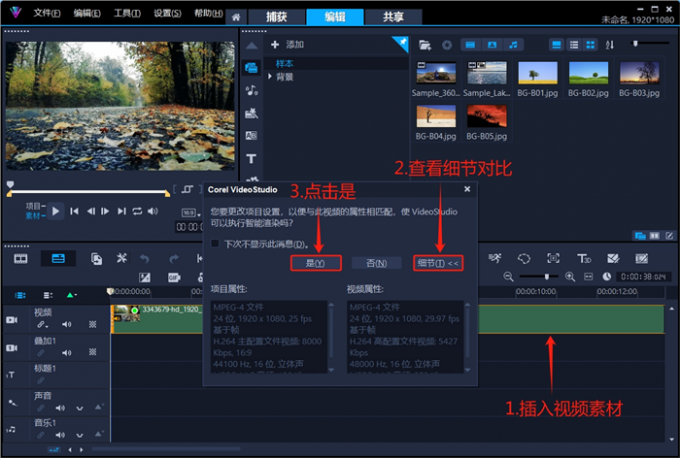Mute the 叠加1 track
Viewport: 680px width, 458px height.
[66, 353]
